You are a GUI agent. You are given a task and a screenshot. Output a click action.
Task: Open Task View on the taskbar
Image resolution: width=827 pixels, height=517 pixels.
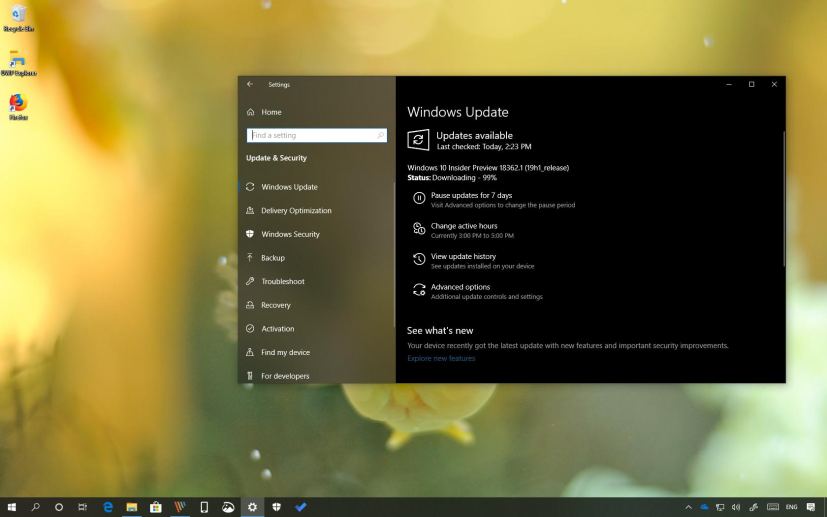tap(82, 507)
